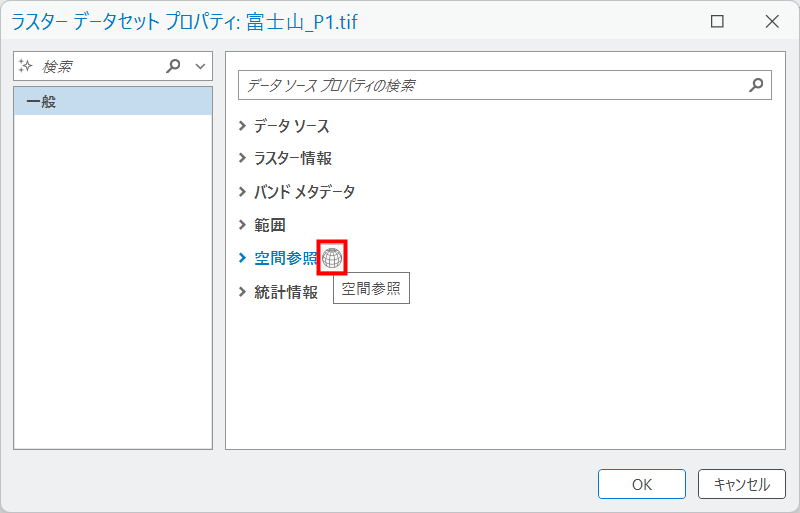Click the データ ソース heading text
Image resolution: width=800 pixels, height=513 pixels.
(291, 126)
